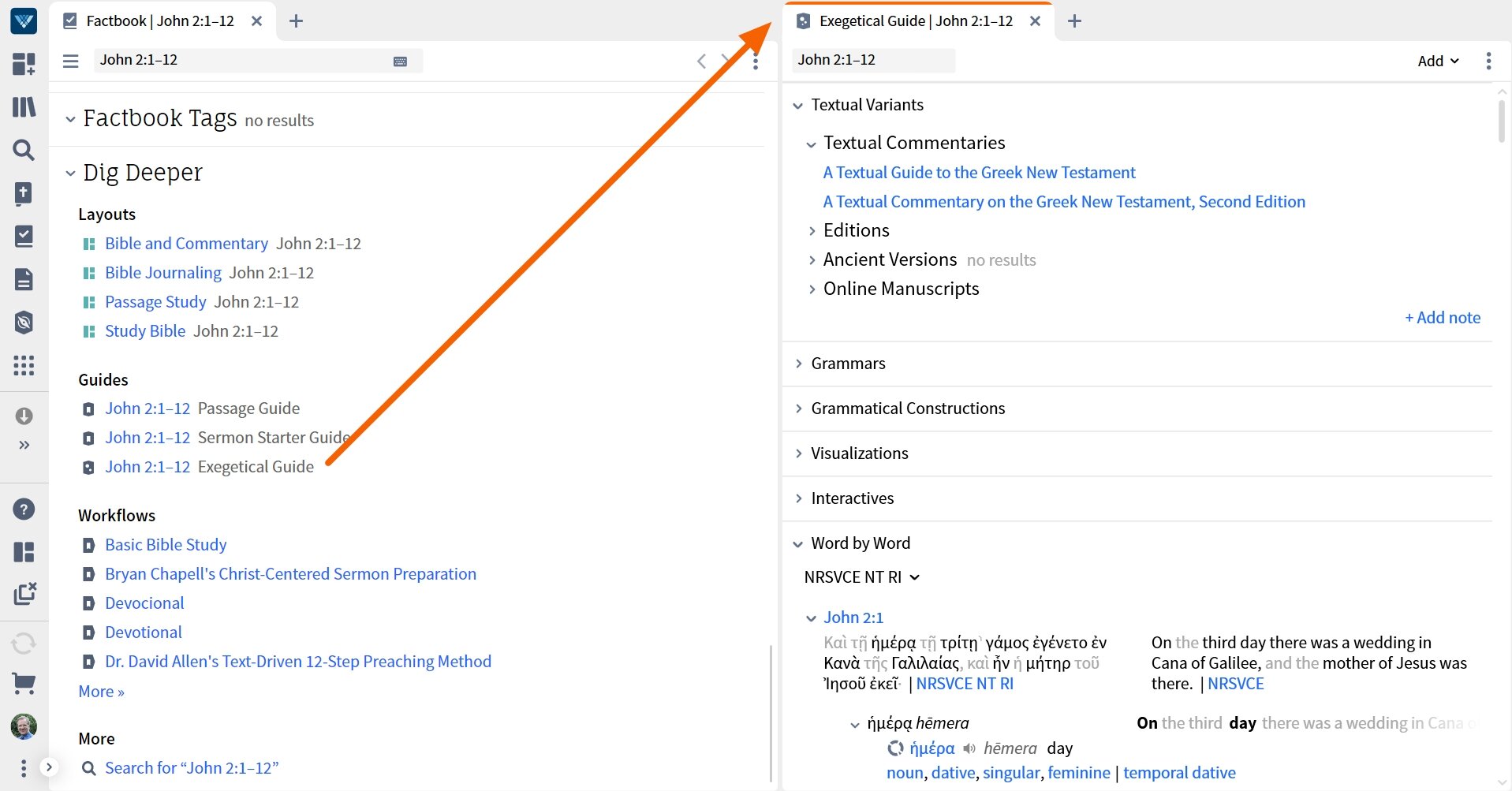Screen dimensions: 1512x791
Task: Open the Passage Study layout link
Action: [x=155, y=302]
